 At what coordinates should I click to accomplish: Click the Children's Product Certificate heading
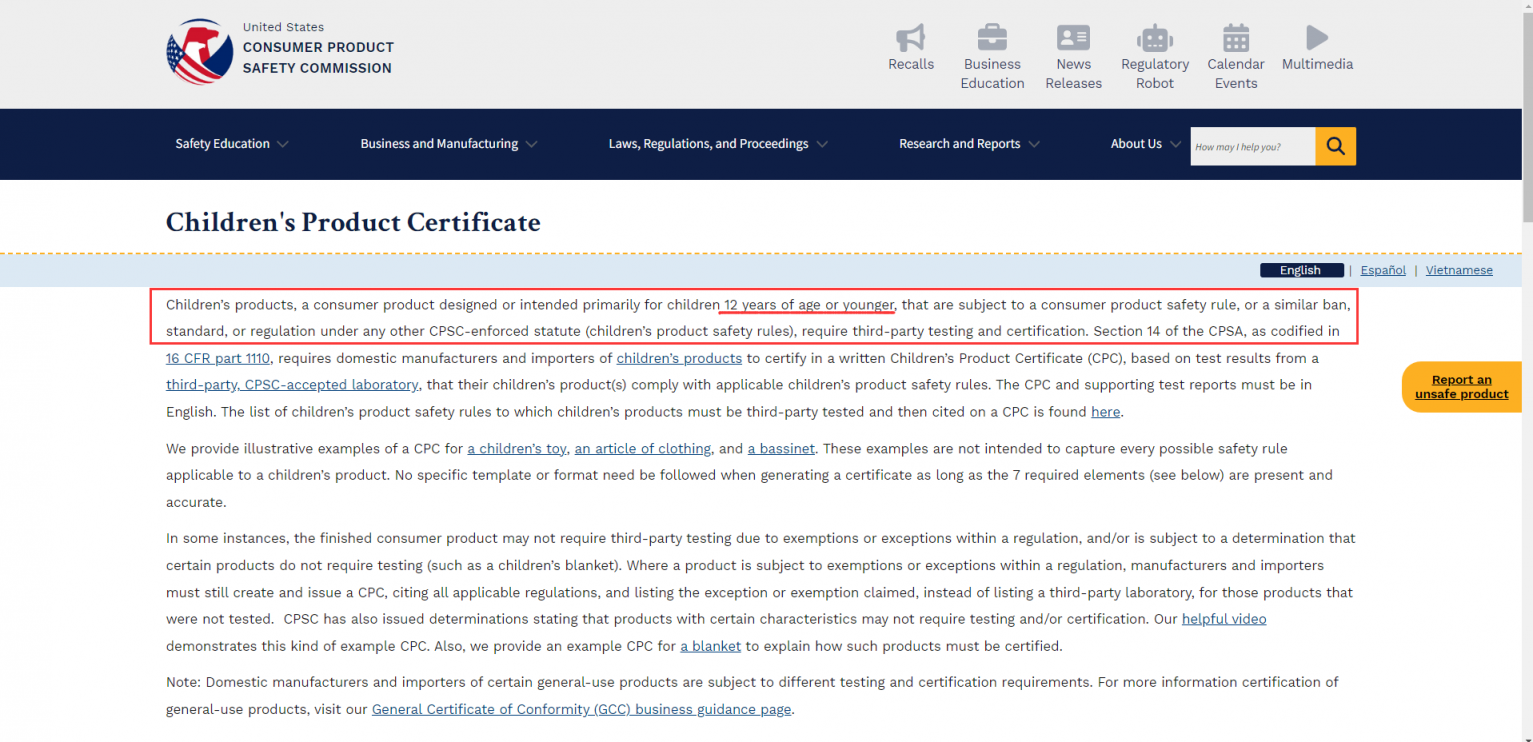[x=353, y=222]
